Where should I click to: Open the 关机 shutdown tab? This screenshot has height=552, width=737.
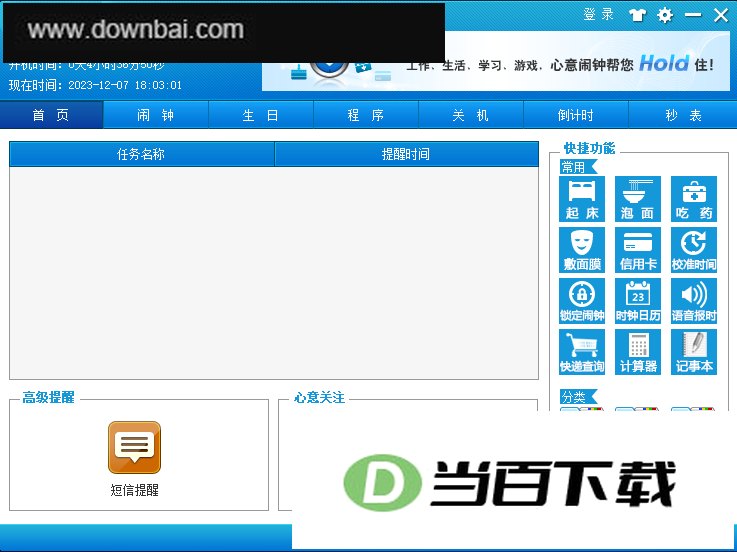coord(470,115)
